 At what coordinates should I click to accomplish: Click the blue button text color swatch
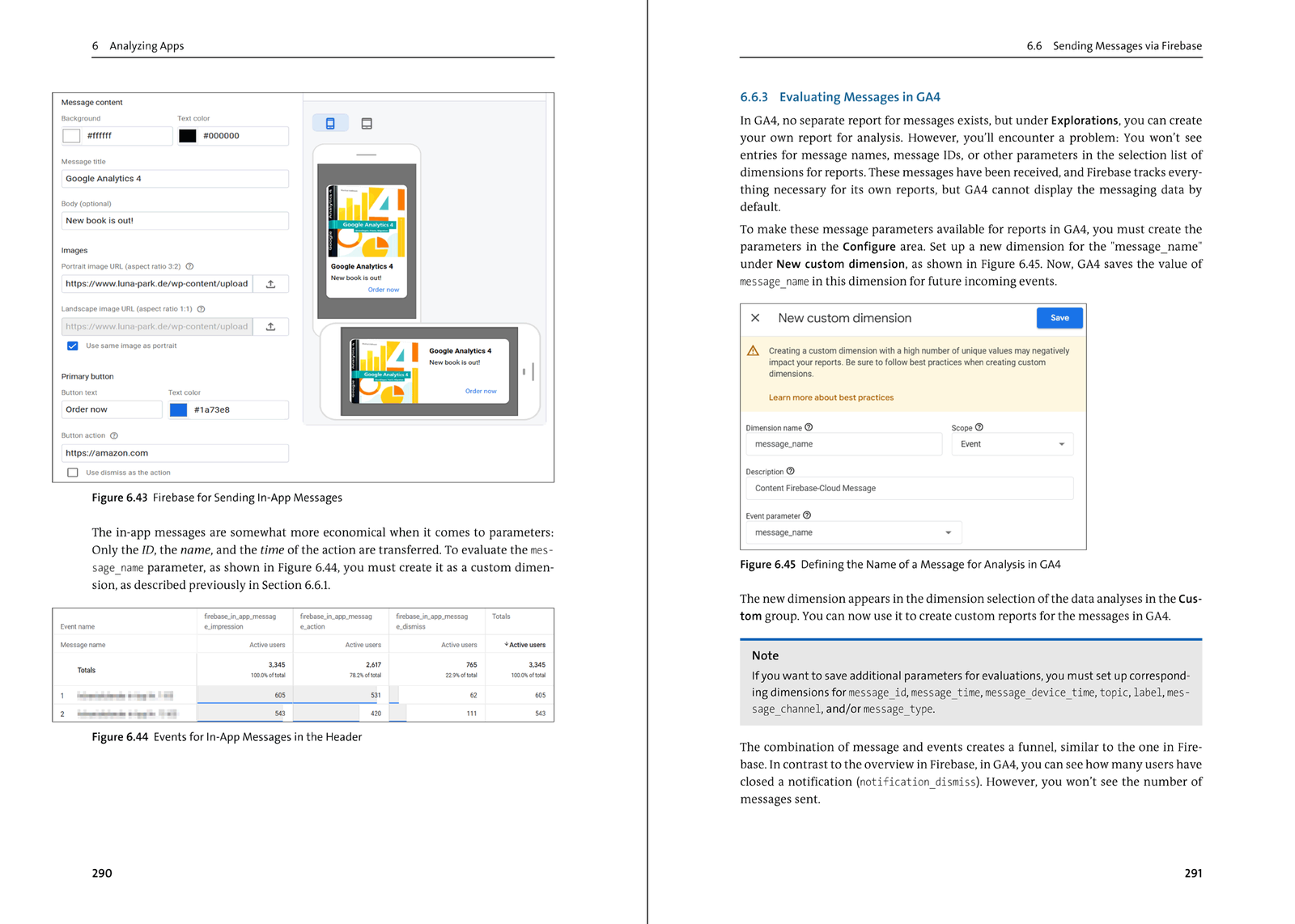tap(178, 410)
